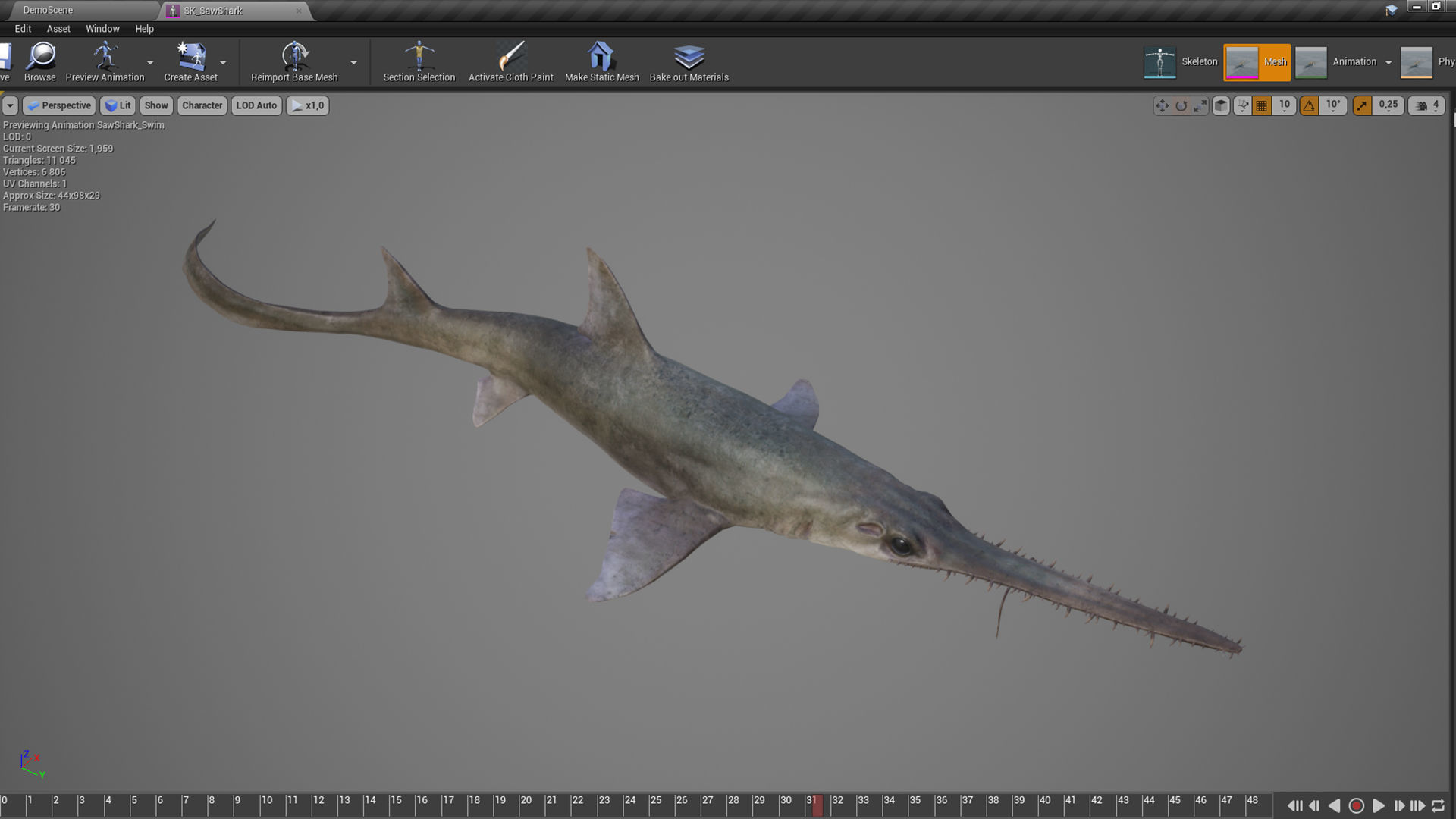Viewport: 1456px width, 819px height.
Task: Click the Bake out Materials icon
Action: click(689, 57)
